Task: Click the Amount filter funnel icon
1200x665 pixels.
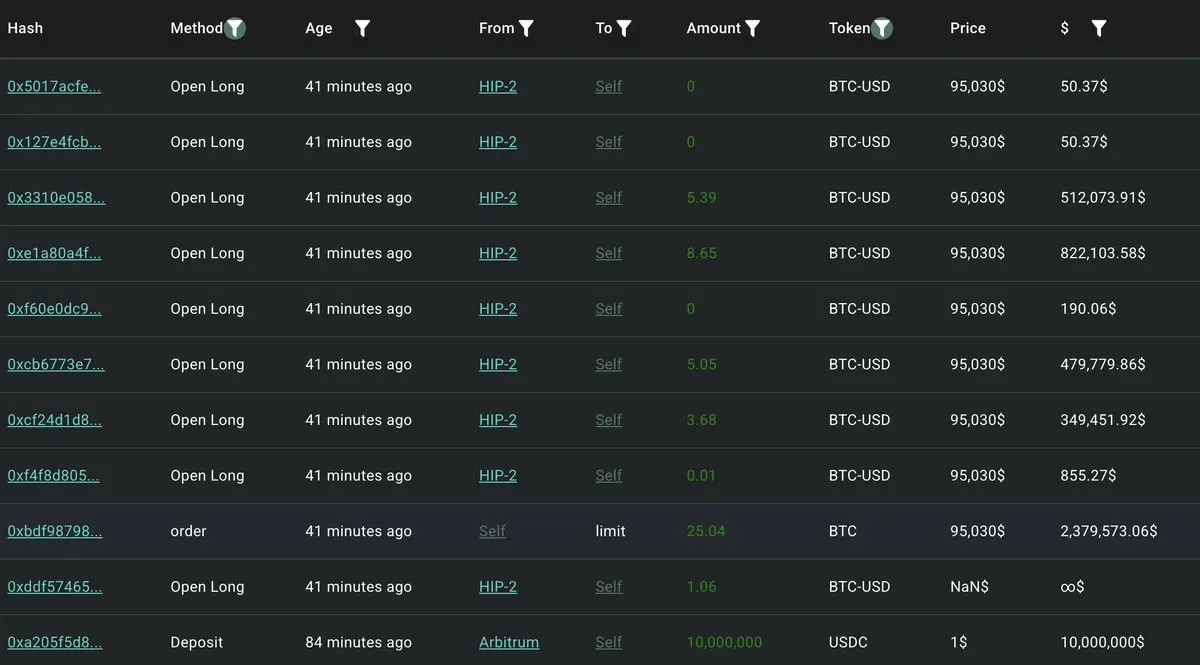Action: 753,29
